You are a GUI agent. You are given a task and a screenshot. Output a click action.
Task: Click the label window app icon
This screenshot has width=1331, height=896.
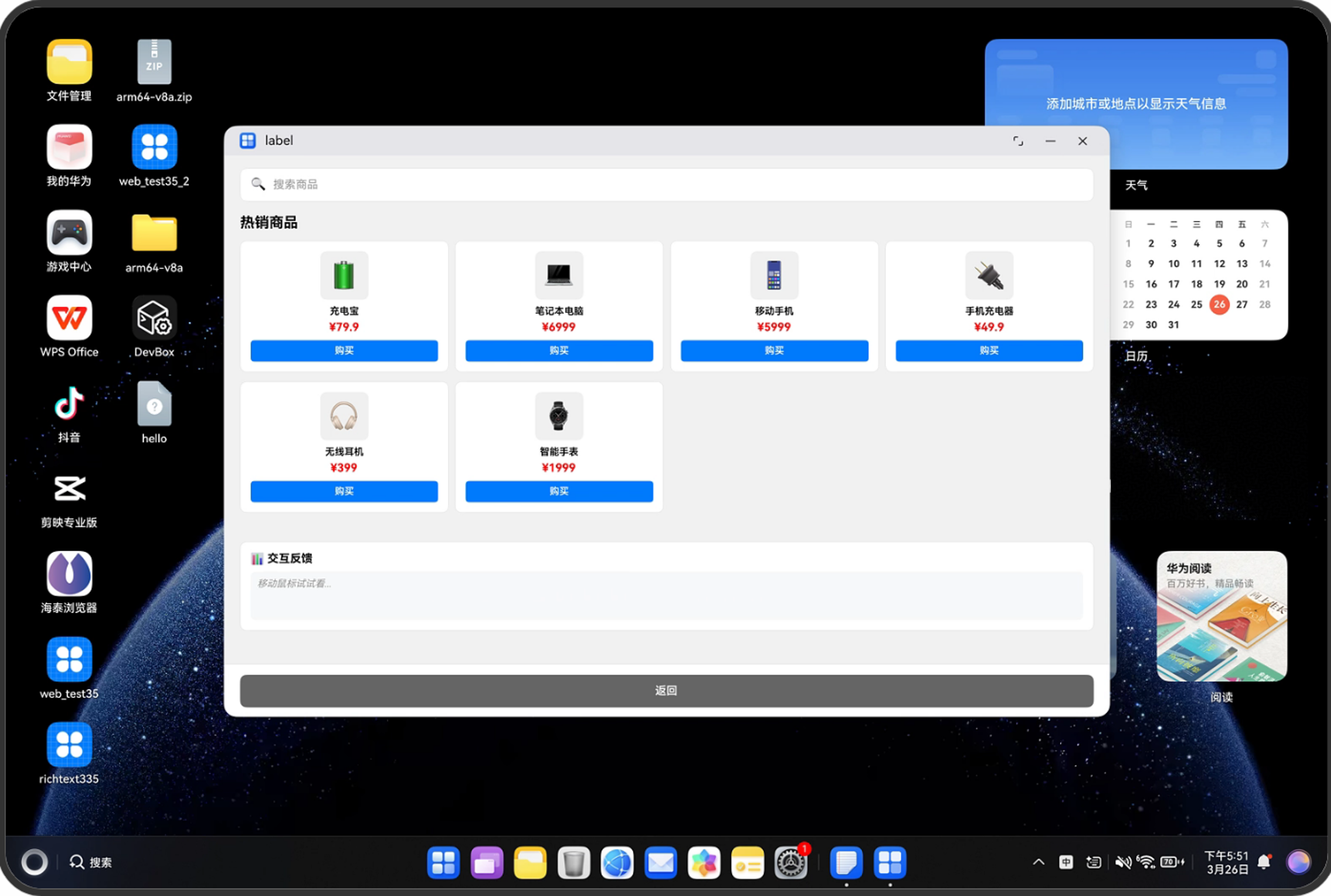click(248, 140)
